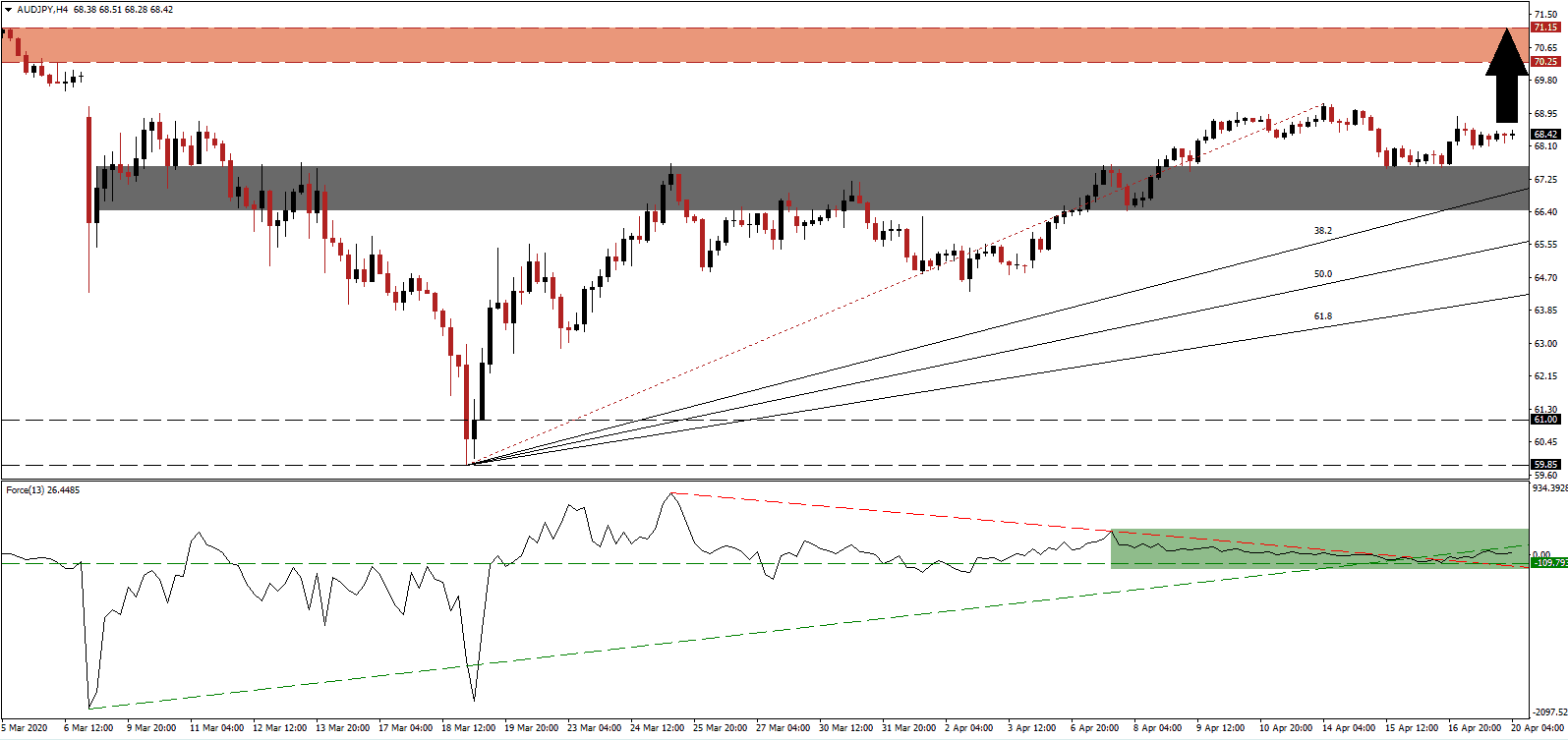1568x740 pixels.
Task: Select the -109.793 indicator level tag
Action: click(1547, 563)
